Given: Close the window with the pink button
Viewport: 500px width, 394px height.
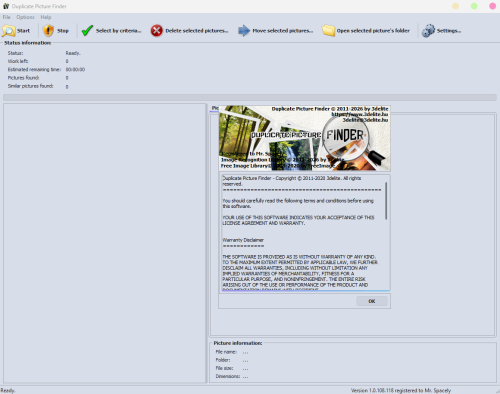Looking at the screenshot, I should pos(492,6).
